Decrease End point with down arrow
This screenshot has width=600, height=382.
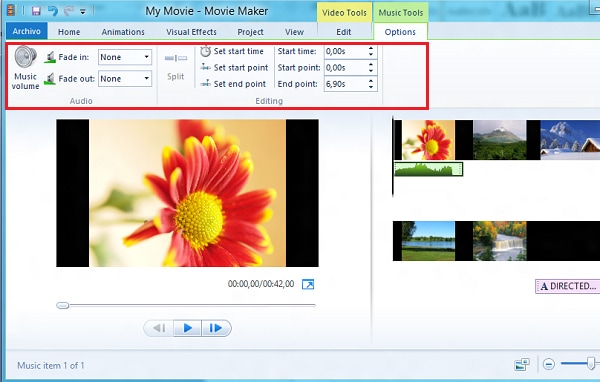point(371,87)
